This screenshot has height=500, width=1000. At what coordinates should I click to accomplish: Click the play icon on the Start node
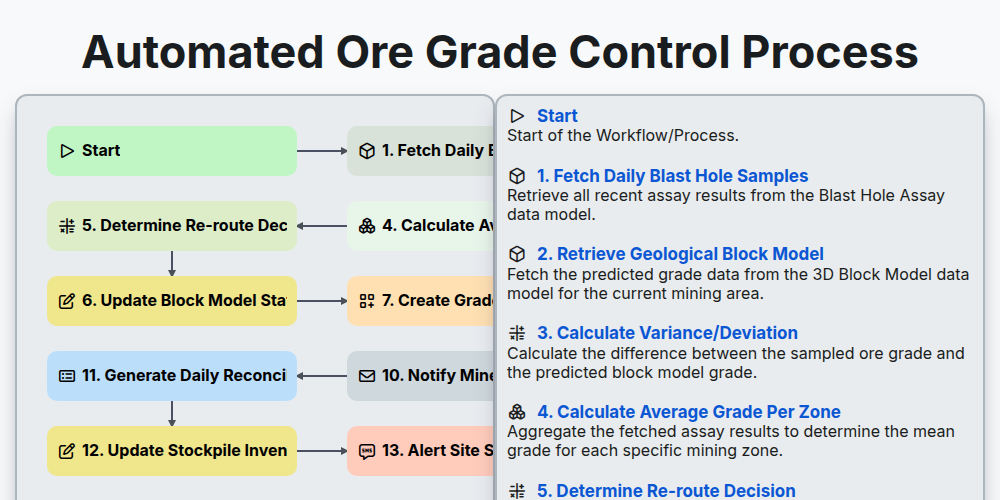67,151
